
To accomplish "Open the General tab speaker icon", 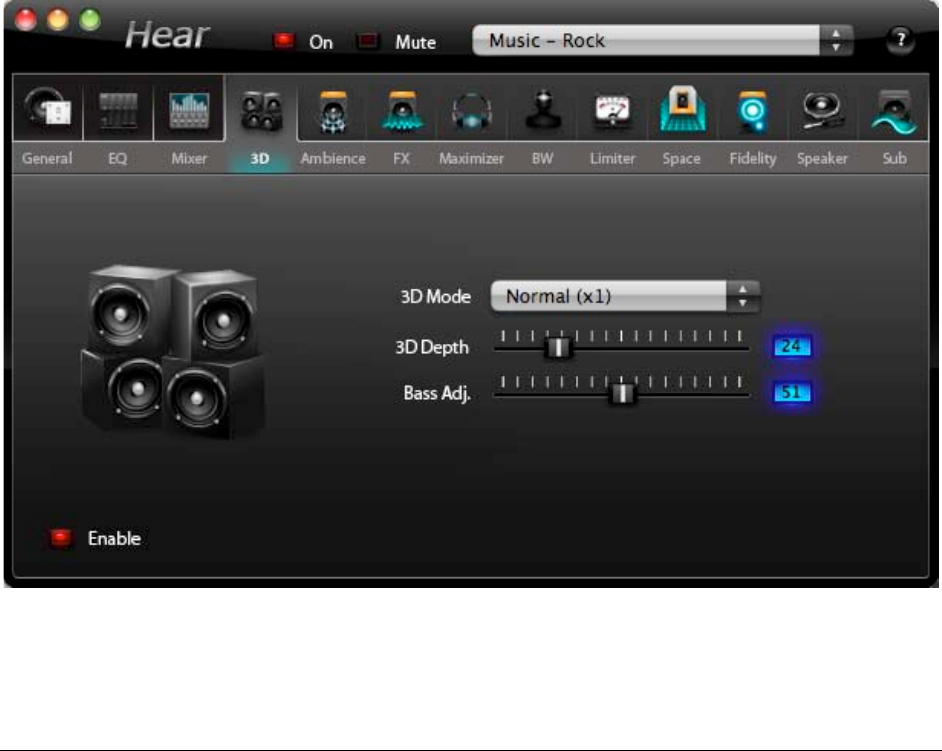I will tap(48, 108).
